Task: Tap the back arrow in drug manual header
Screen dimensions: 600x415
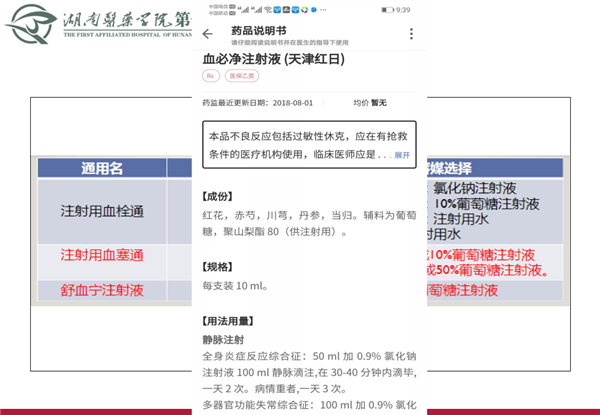Action: tap(207, 34)
